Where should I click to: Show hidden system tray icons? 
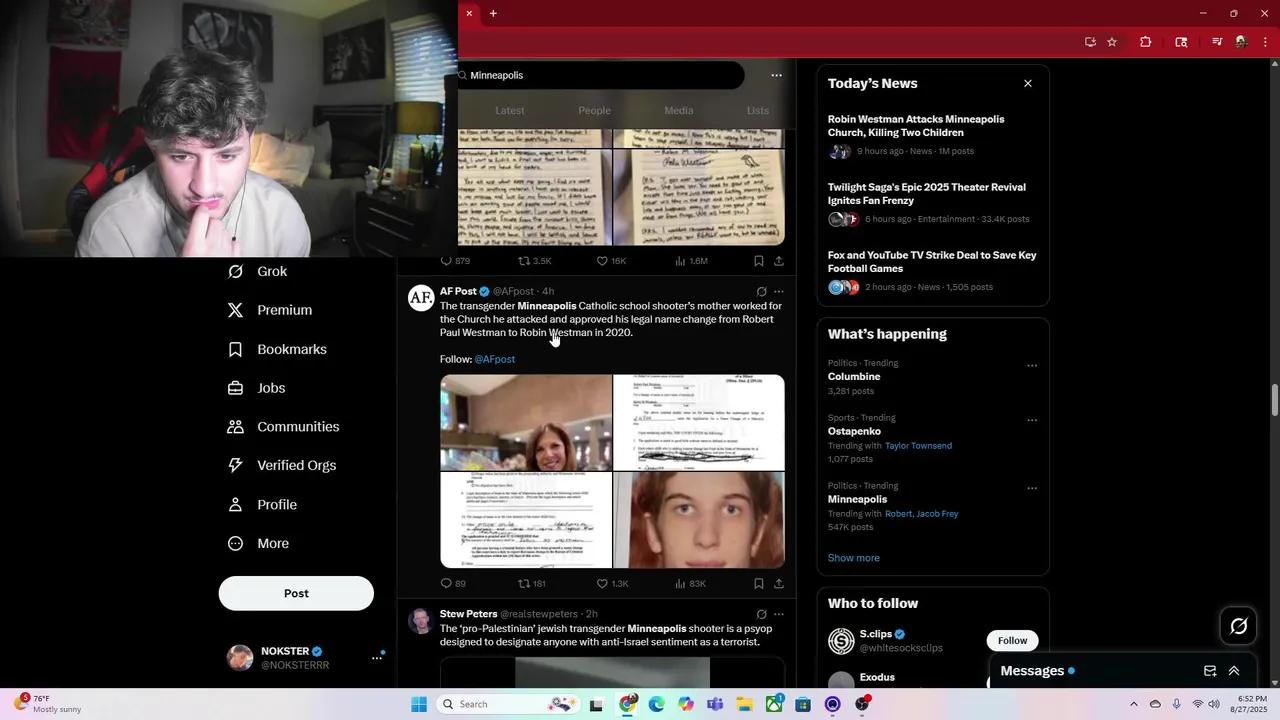click(1133, 704)
